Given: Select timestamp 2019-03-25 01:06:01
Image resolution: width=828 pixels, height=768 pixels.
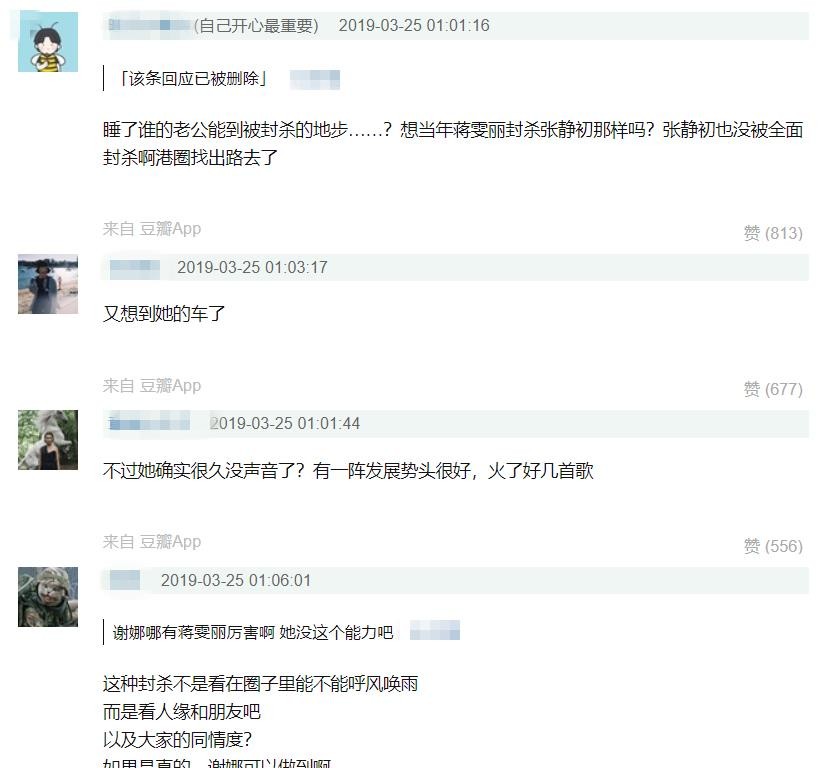Looking at the screenshot, I should pyautogui.click(x=236, y=580).
